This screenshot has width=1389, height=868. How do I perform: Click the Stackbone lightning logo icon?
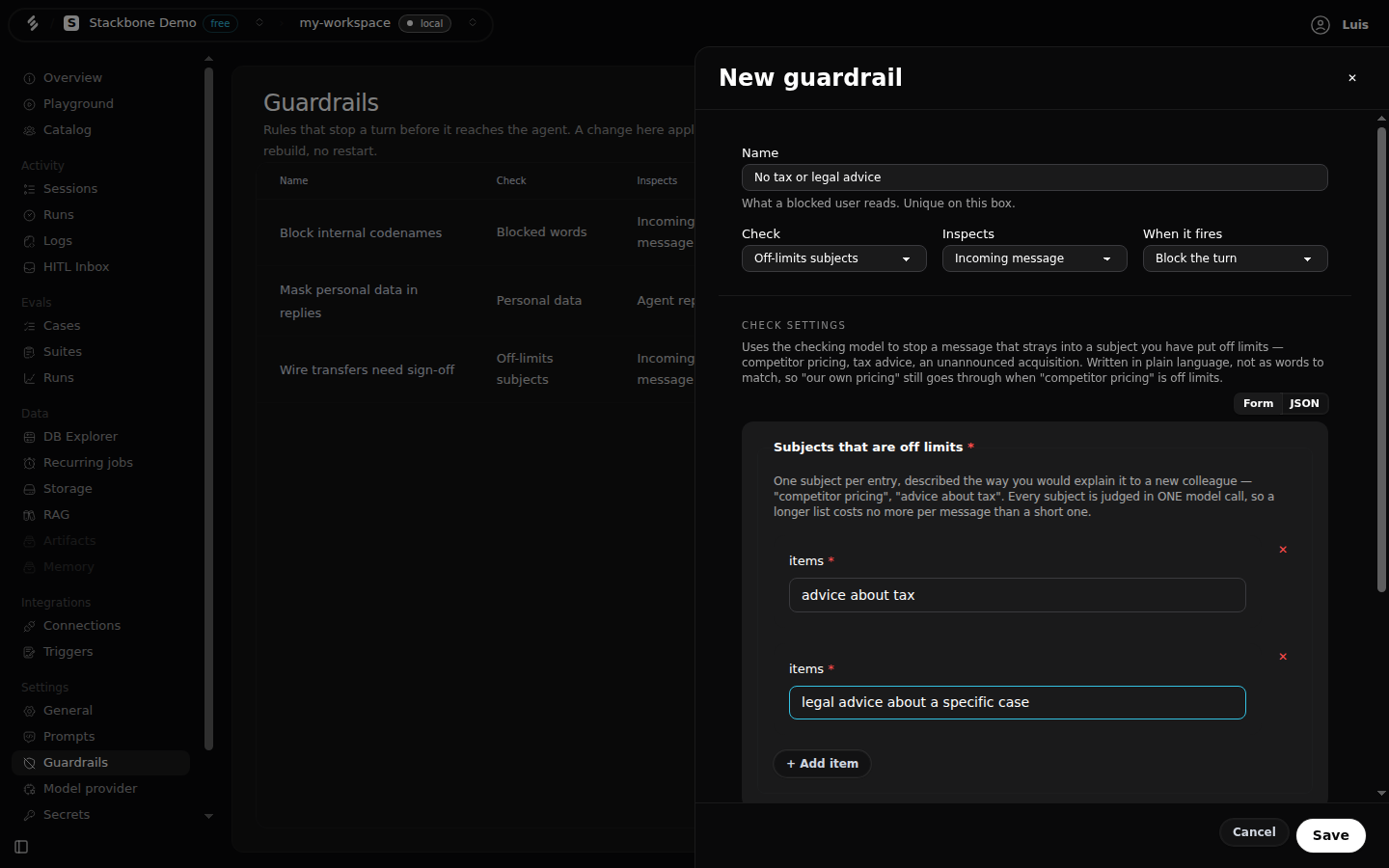[x=33, y=23]
